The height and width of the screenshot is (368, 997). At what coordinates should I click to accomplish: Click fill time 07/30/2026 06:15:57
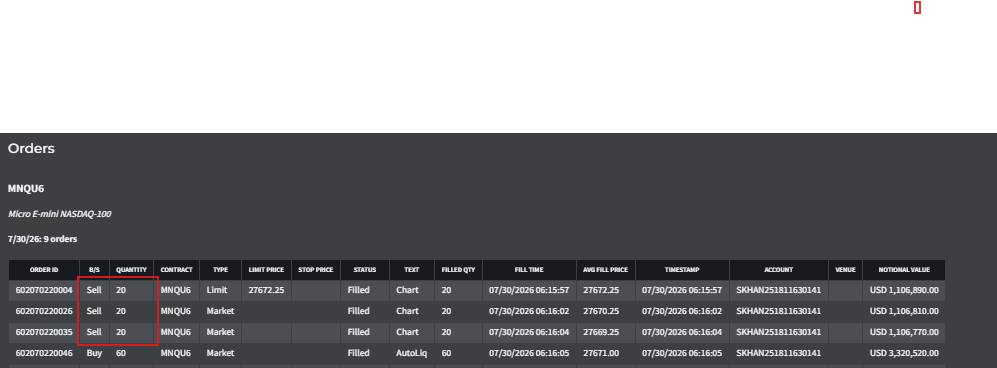point(529,290)
